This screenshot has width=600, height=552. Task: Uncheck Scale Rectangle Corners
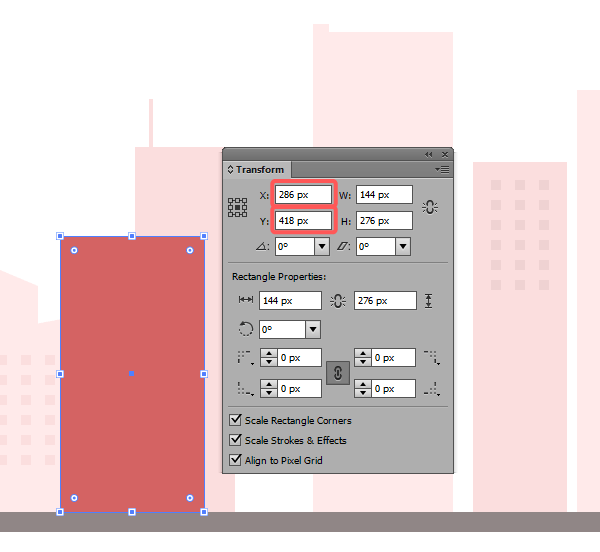pos(235,420)
